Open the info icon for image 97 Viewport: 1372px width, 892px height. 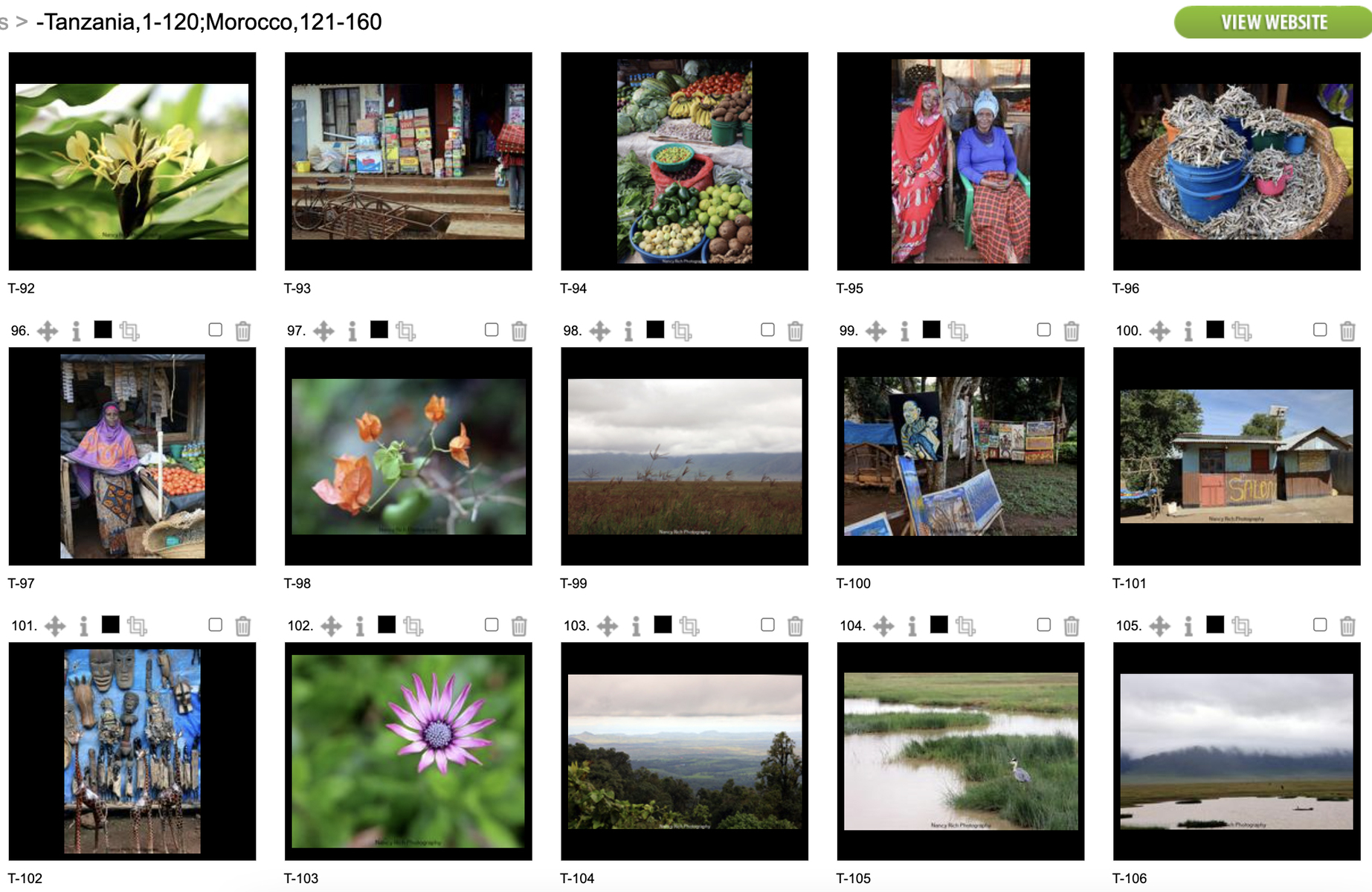click(x=352, y=331)
